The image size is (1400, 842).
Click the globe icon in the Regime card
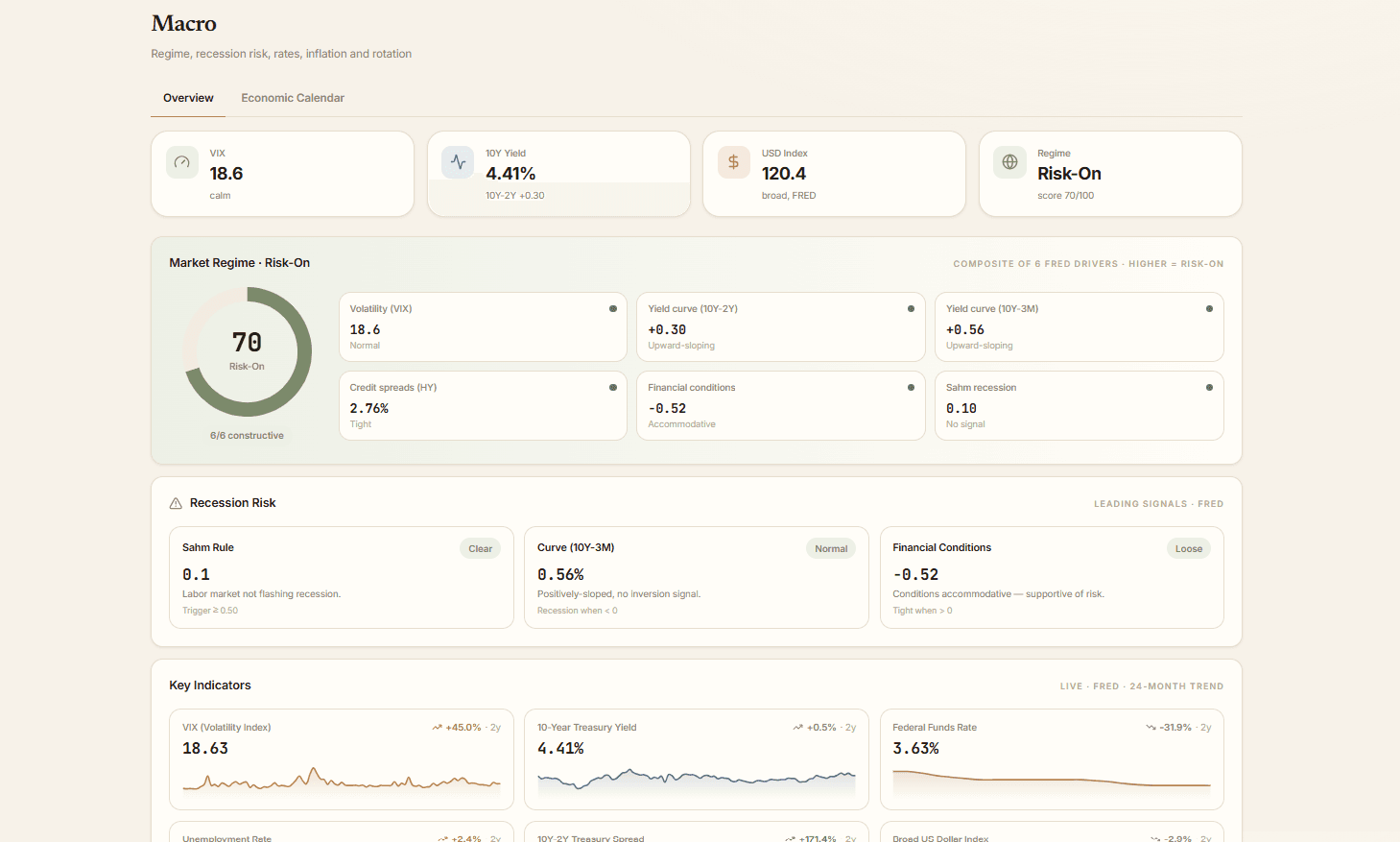point(1009,162)
